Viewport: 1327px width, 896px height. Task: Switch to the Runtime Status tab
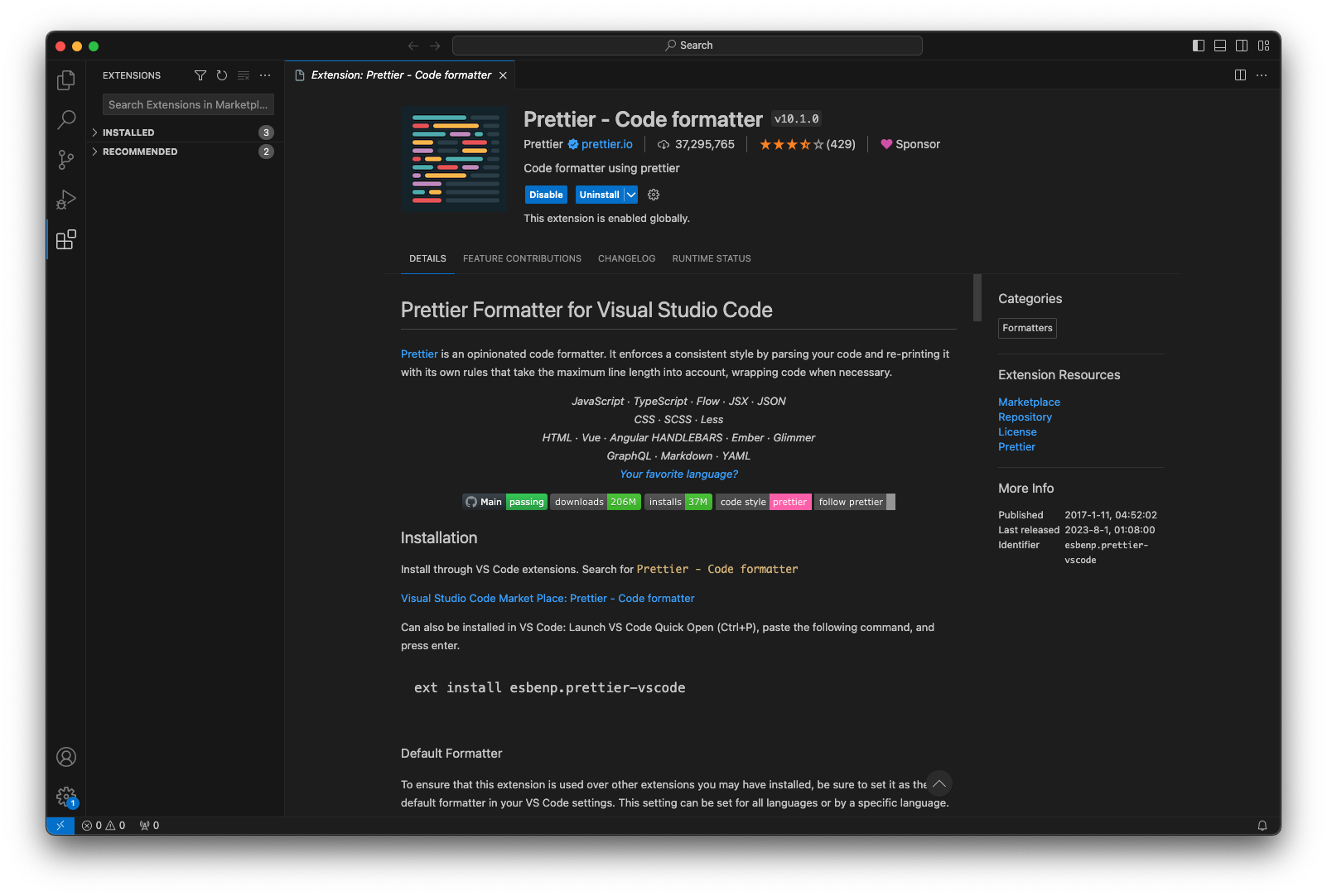(x=712, y=258)
